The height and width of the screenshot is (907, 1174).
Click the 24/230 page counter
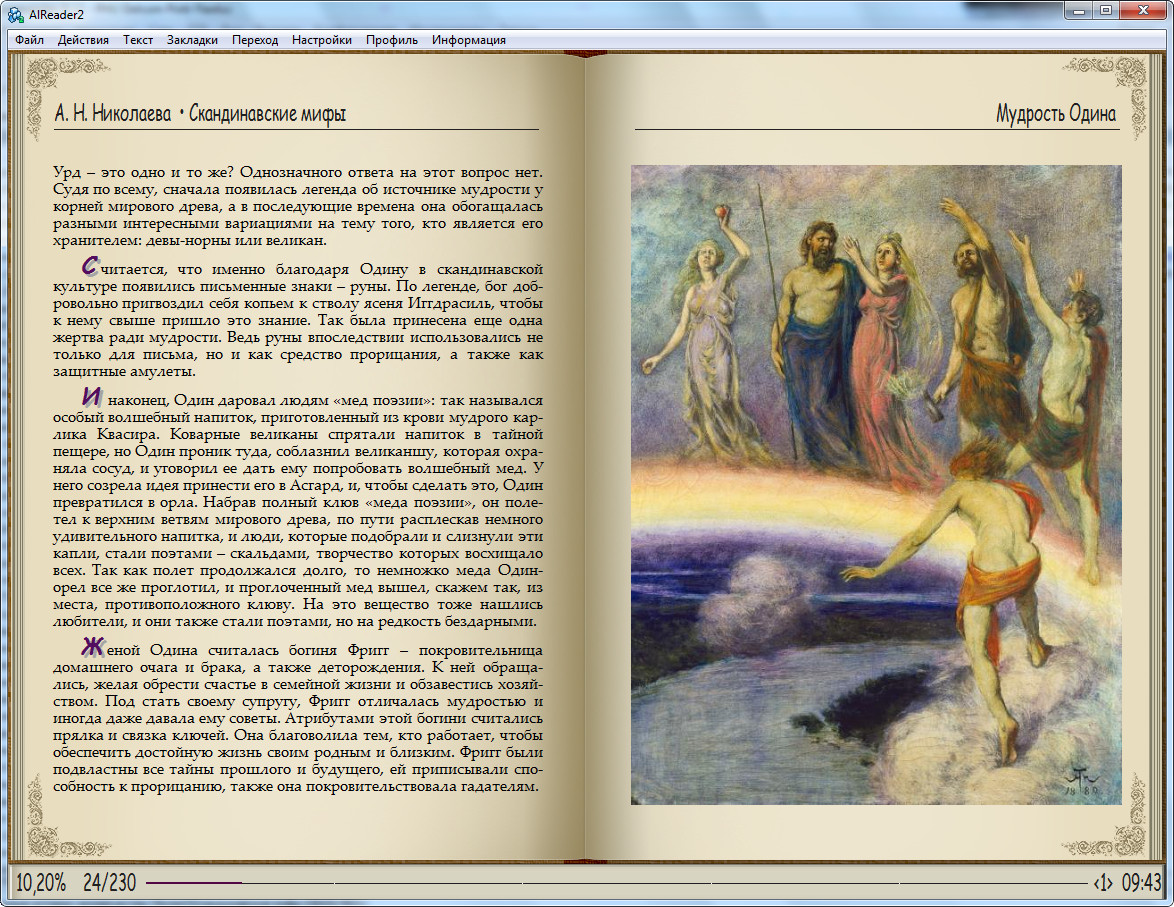(x=109, y=883)
